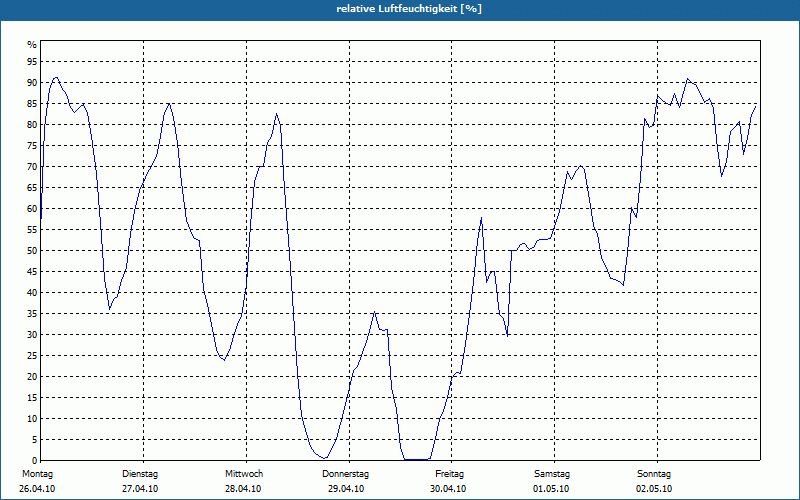800x500 pixels.
Task: Click the date '02.05.10'
Action: click(654, 489)
